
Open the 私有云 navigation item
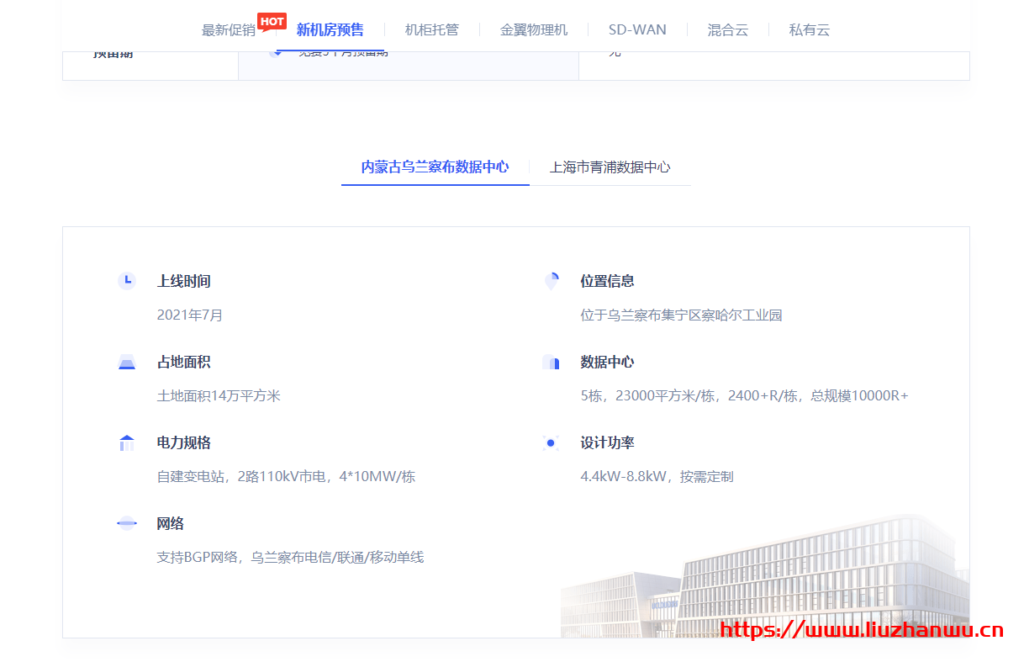click(809, 30)
